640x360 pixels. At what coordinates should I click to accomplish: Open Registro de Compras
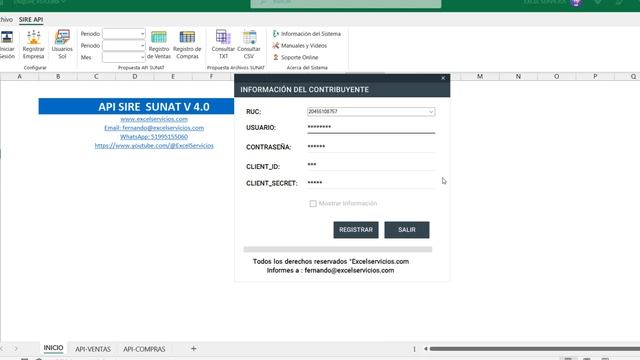coord(187,44)
